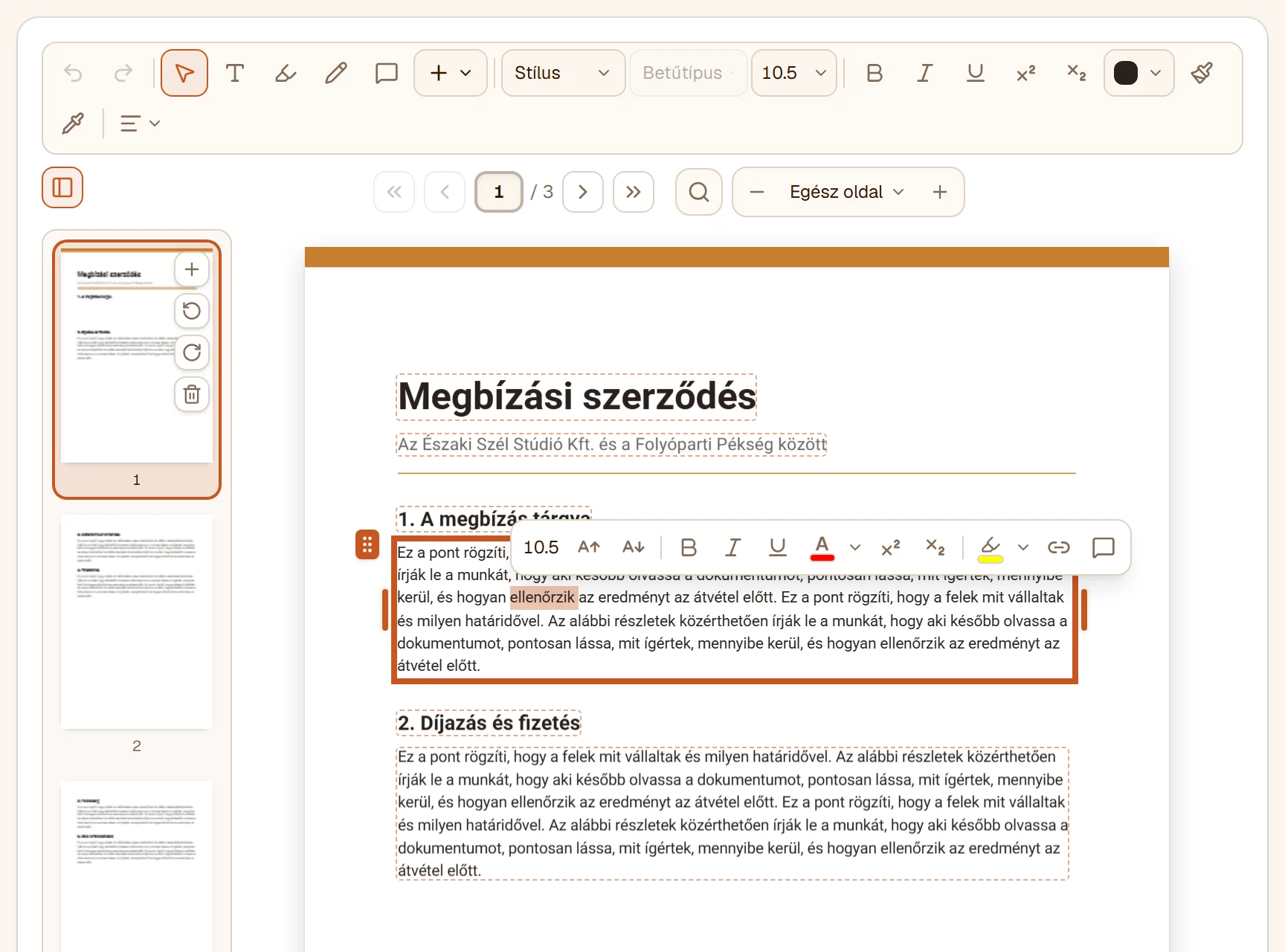This screenshot has width=1285, height=952.
Task: Click the page number input field
Action: [499, 192]
